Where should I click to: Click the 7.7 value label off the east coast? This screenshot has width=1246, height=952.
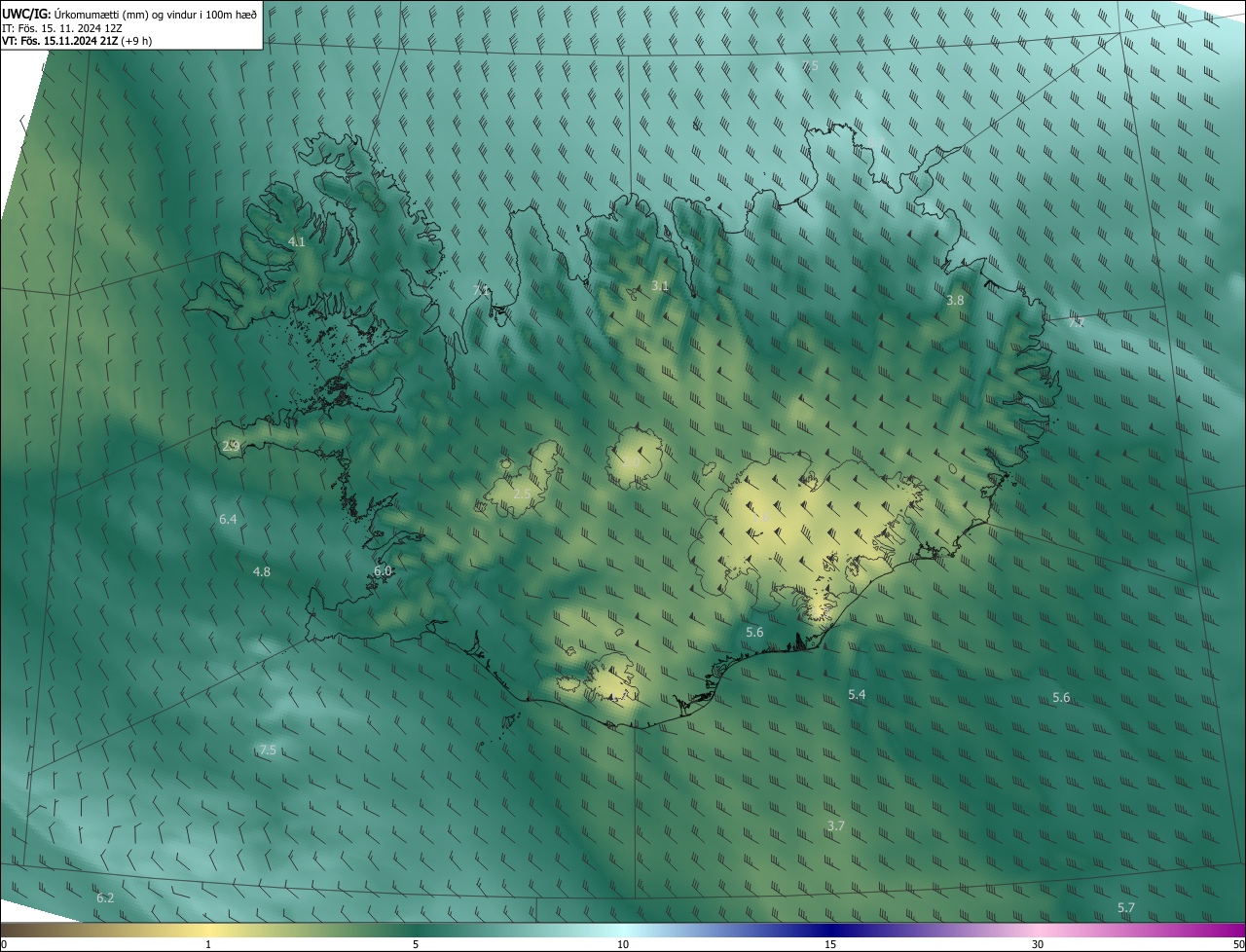tap(1075, 322)
